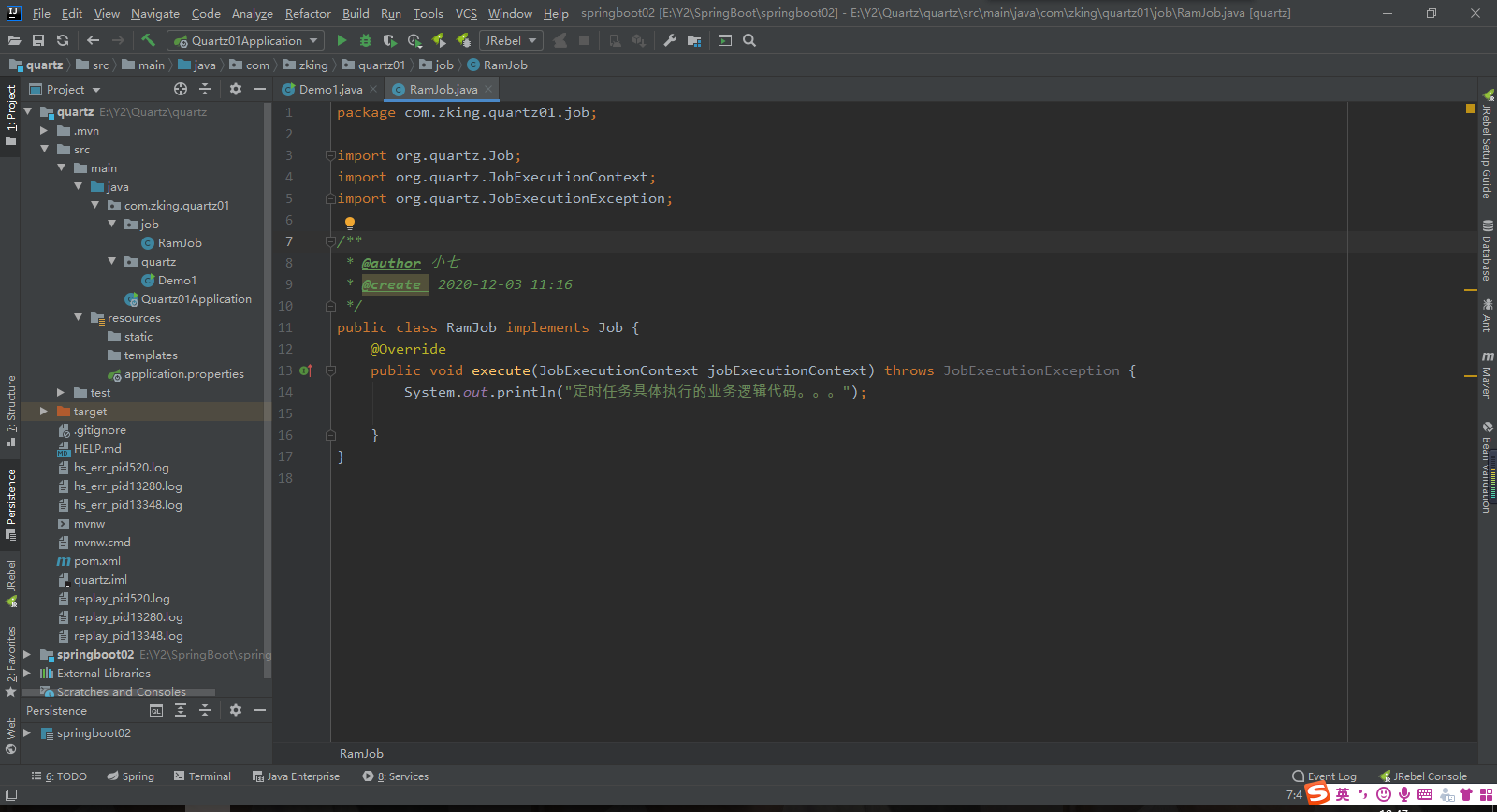Open the 6: TODO tool window
This screenshot has height=812, width=1497.
point(59,776)
